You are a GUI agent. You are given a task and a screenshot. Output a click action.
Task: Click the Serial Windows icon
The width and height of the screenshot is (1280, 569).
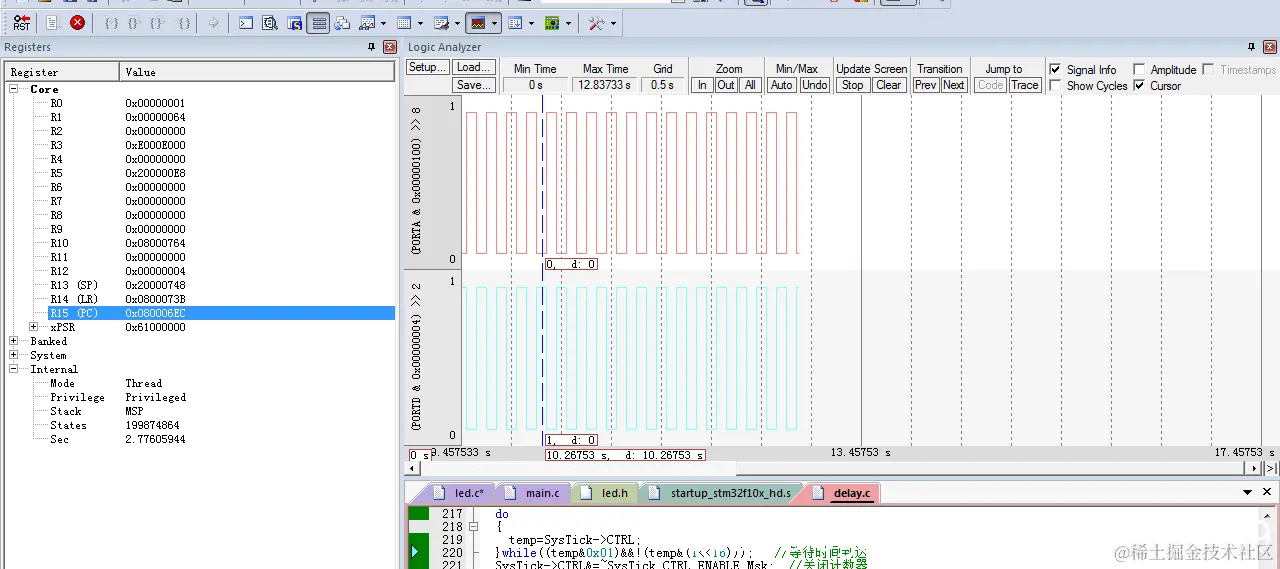pos(442,23)
